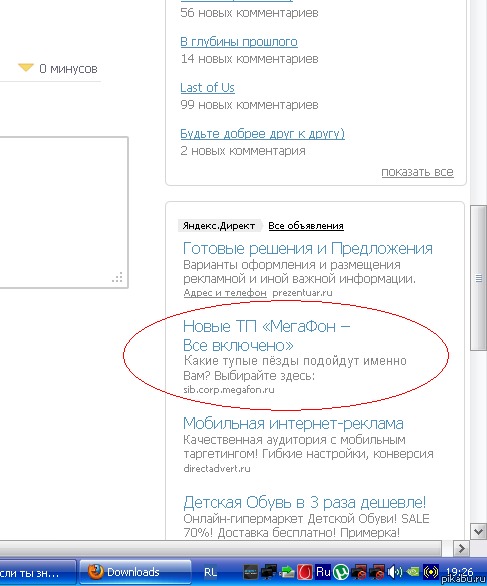Switch the Ru keyboard language indicator

(x=323, y=572)
